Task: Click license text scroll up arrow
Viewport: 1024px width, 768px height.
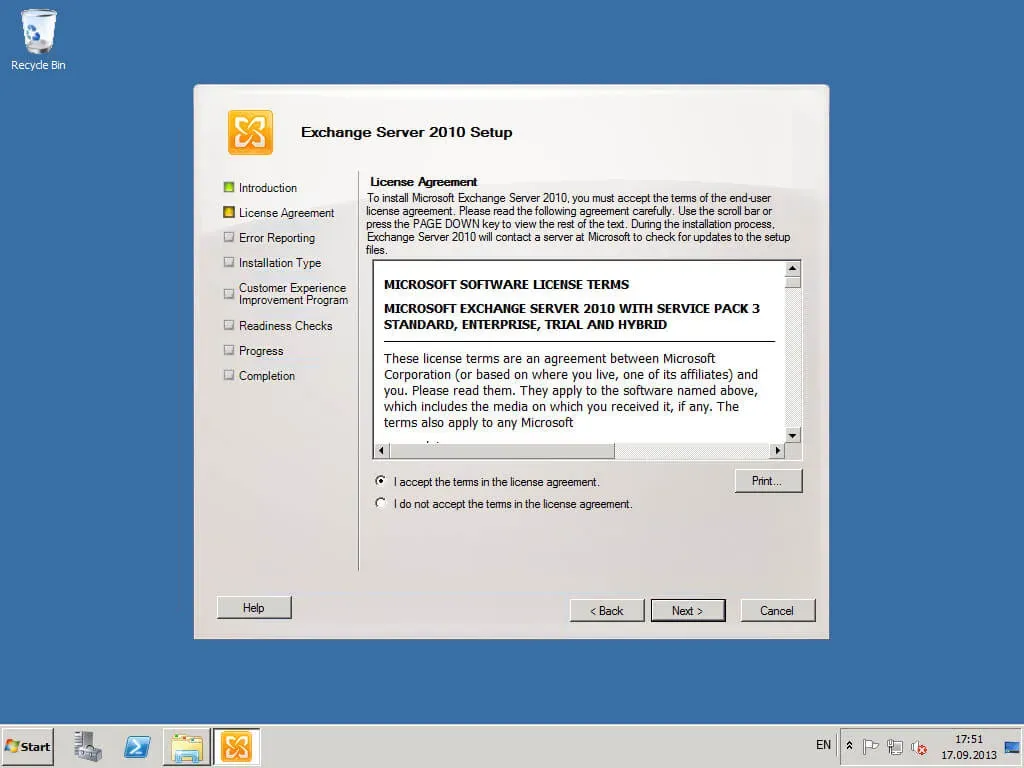Action: pyautogui.click(x=792, y=268)
